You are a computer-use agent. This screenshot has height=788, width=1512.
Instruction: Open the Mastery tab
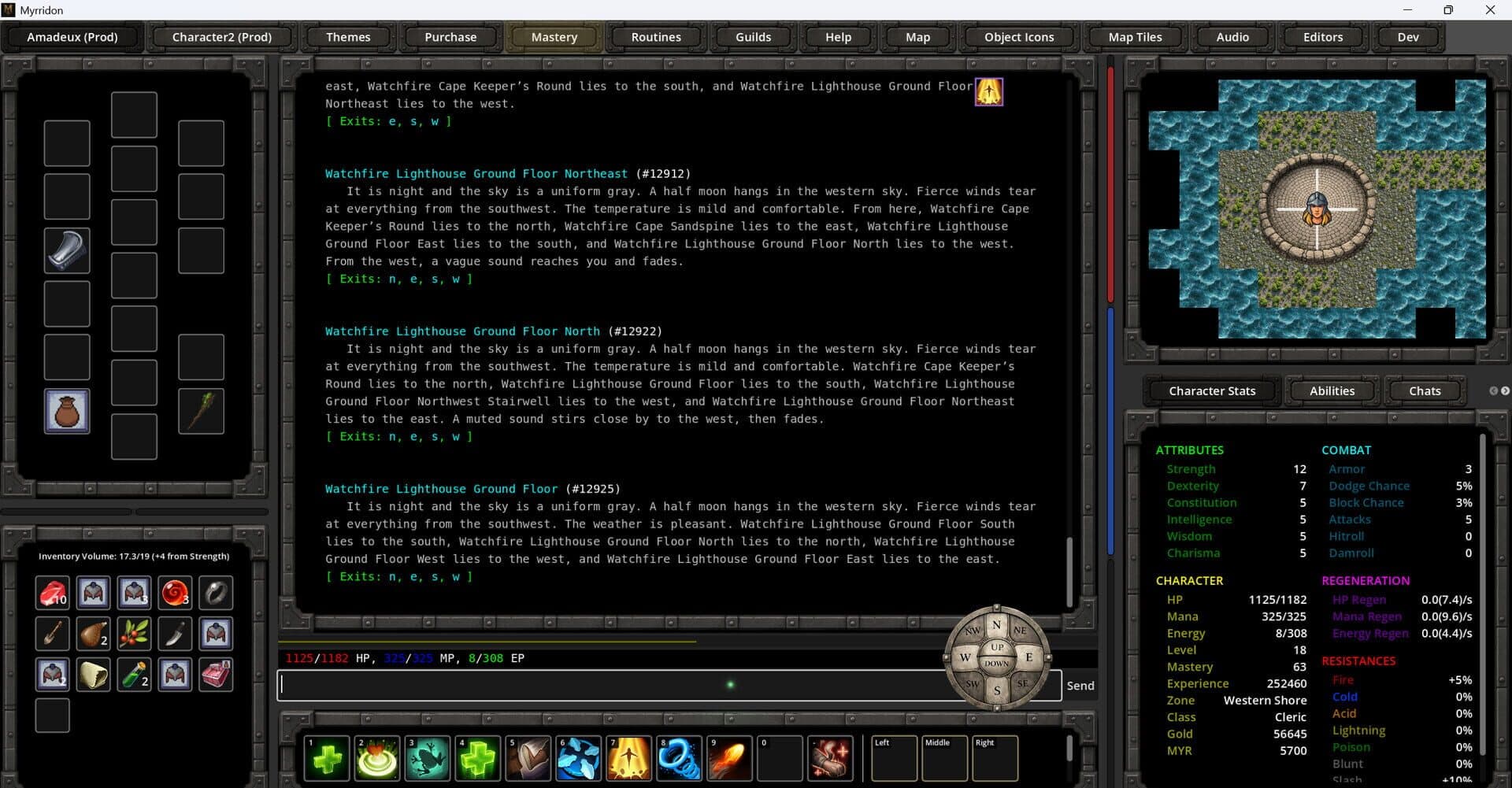coord(554,37)
